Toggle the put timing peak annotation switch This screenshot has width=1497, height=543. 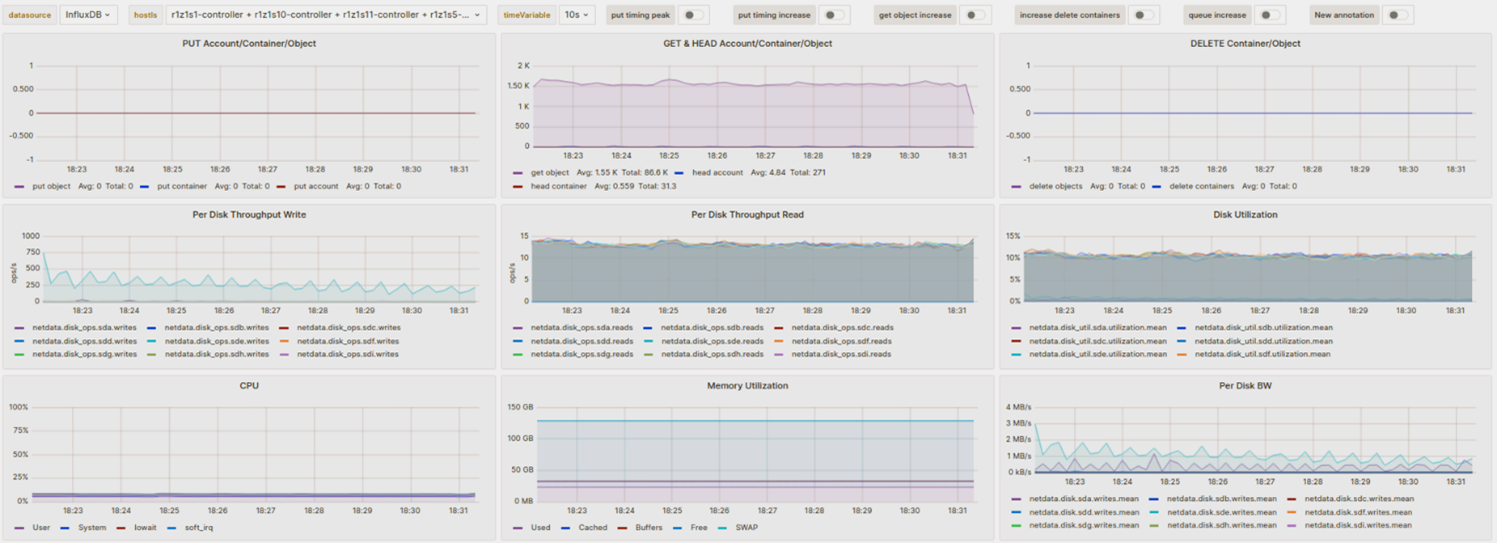pyautogui.click(x=693, y=15)
